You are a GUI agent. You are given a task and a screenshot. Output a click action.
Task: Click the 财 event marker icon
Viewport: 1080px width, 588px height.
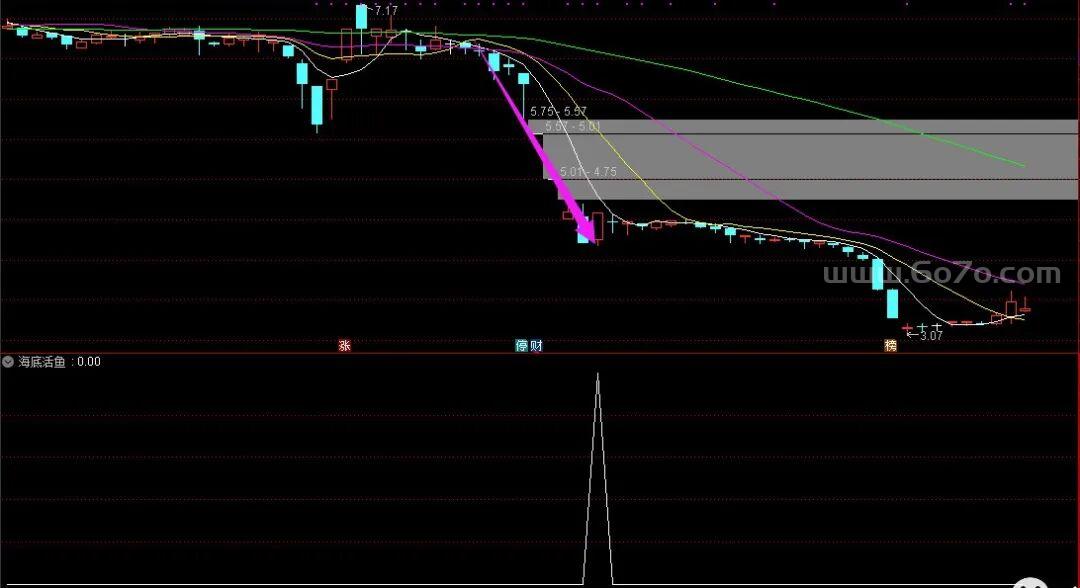pyautogui.click(x=536, y=346)
